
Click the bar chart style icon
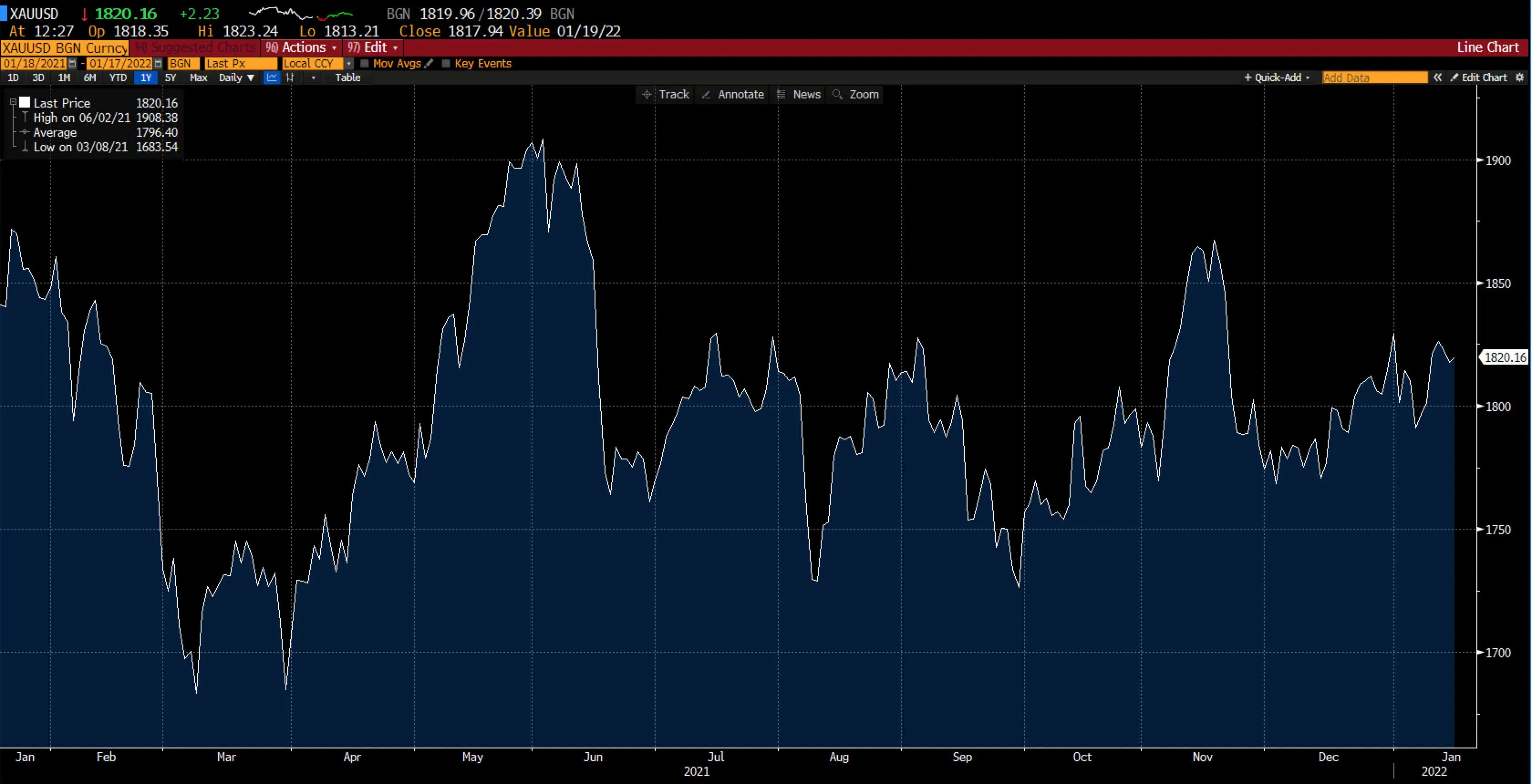[291, 78]
